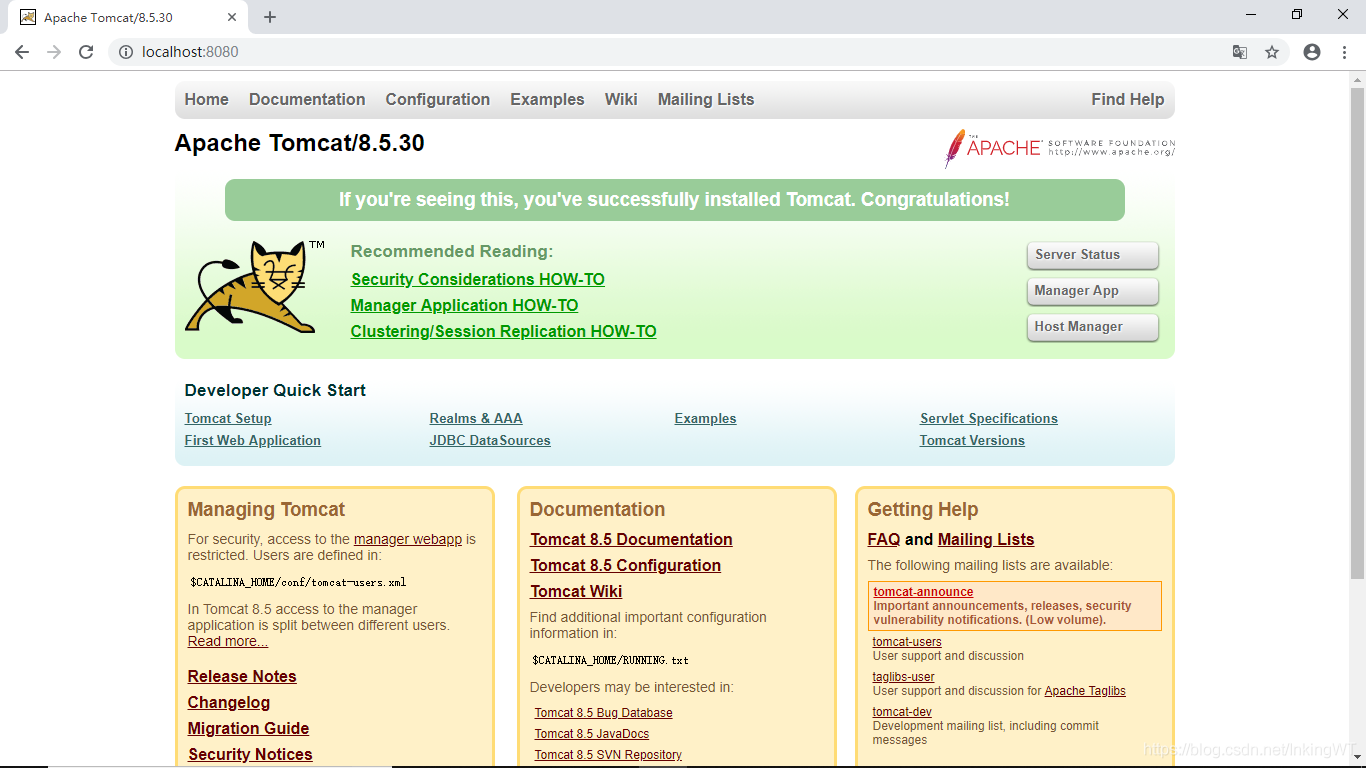Image resolution: width=1366 pixels, height=768 pixels.
Task: Reload the page with refresh icon
Action: [x=86, y=52]
